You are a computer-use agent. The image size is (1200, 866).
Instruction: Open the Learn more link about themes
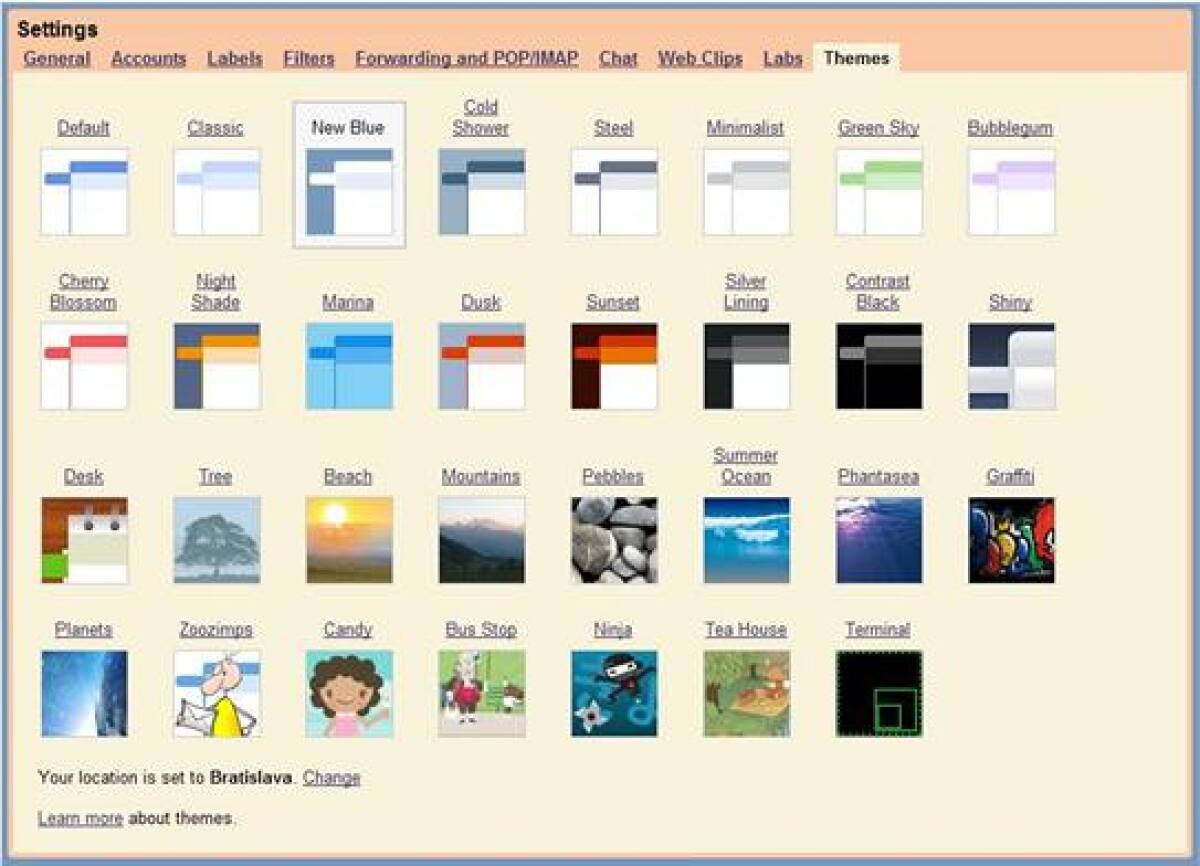click(x=80, y=818)
